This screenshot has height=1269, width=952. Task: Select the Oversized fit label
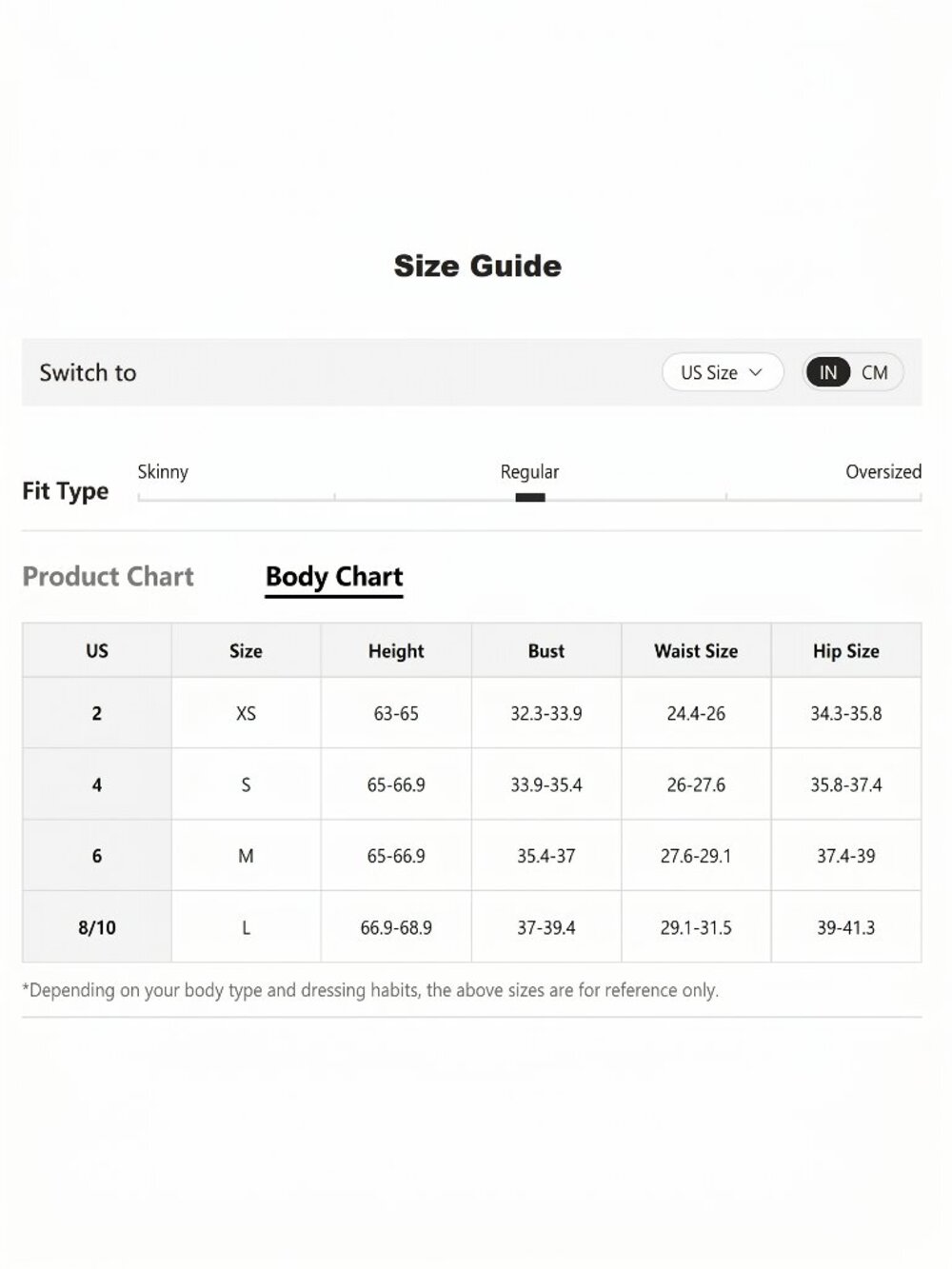(x=883, y=471)
